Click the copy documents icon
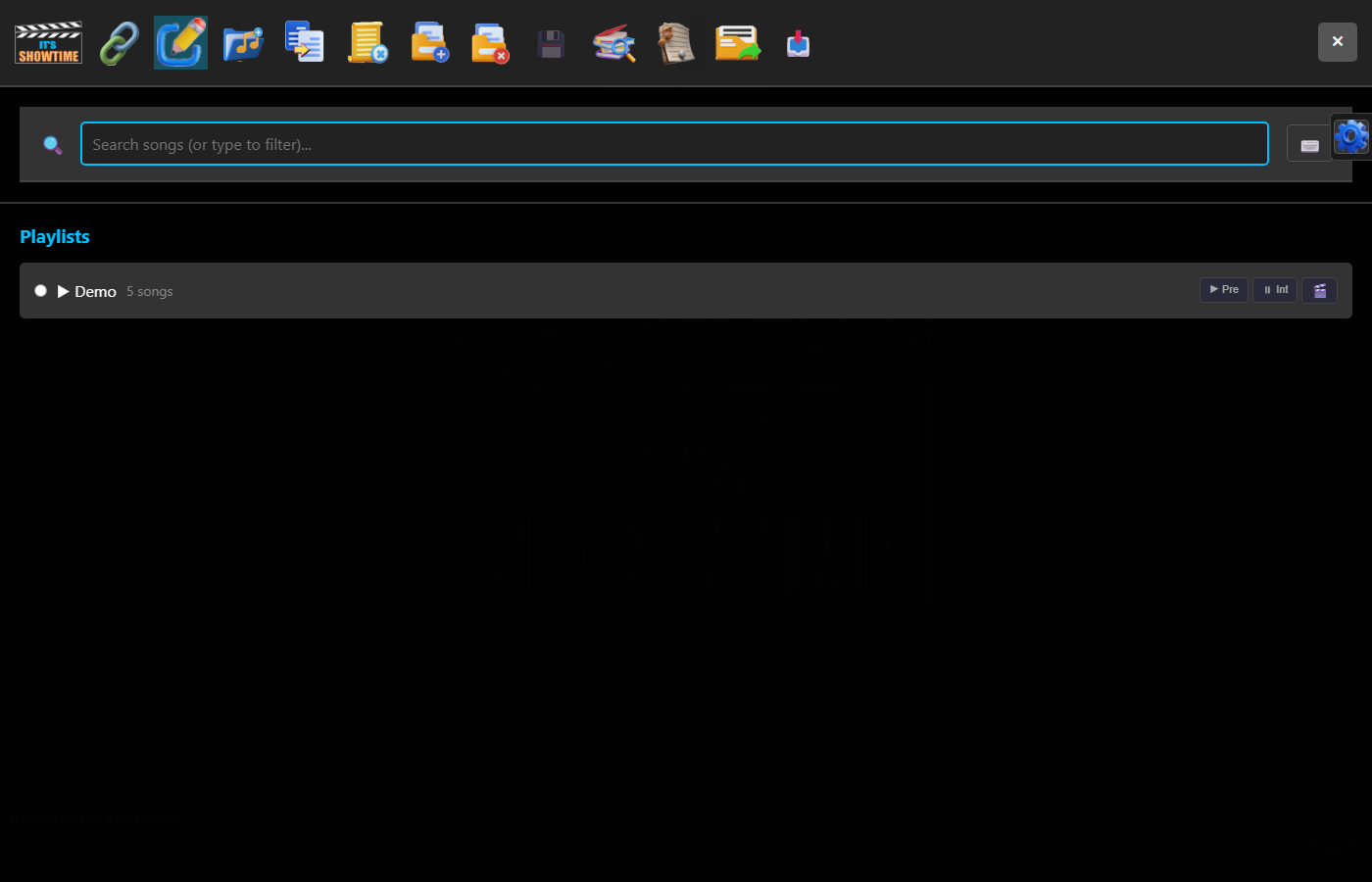Viewport: 1372px width, 882px height. (x=305, y=43)
